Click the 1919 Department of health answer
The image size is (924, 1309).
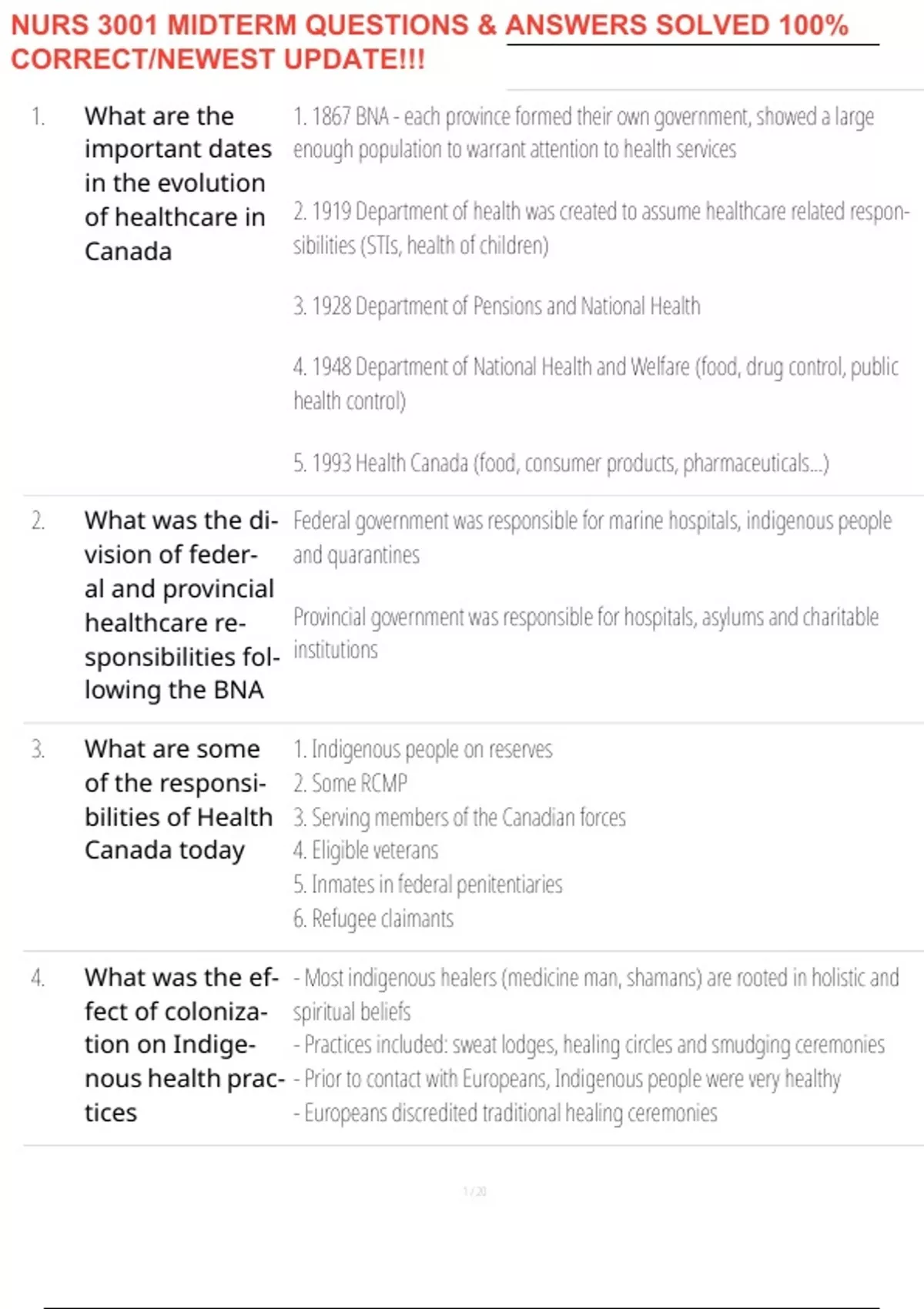(x=601, y=228)
